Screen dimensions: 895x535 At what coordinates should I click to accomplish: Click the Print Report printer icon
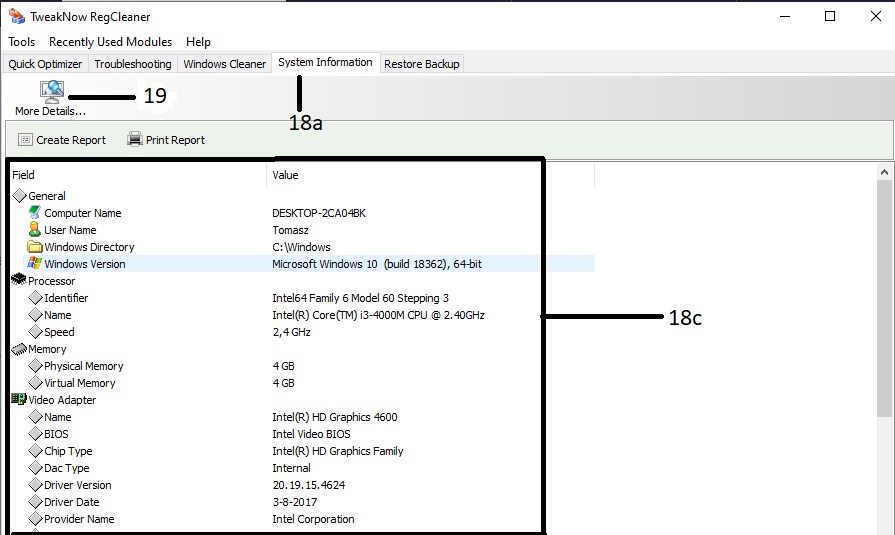pyautogui.click(x=135, y=139)
